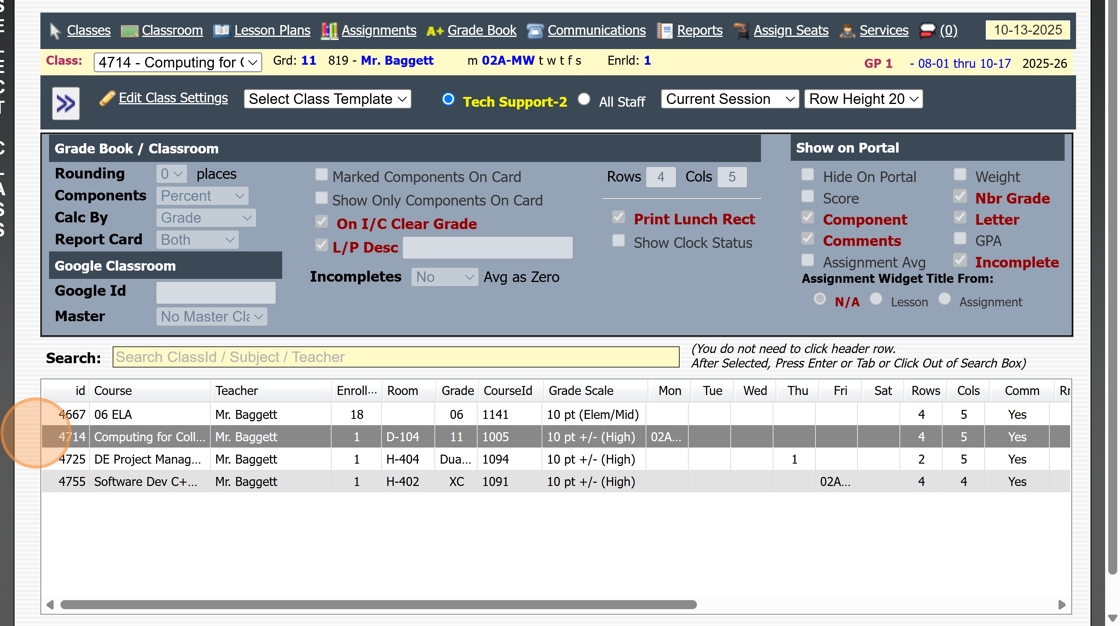
Task: Click the Services person icon
Action: click(x=847, y=31)
